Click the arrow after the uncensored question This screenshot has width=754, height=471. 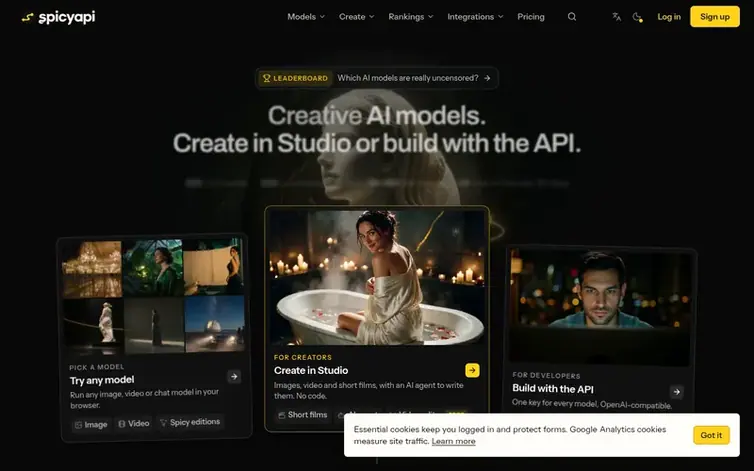(x=487, y=78)
